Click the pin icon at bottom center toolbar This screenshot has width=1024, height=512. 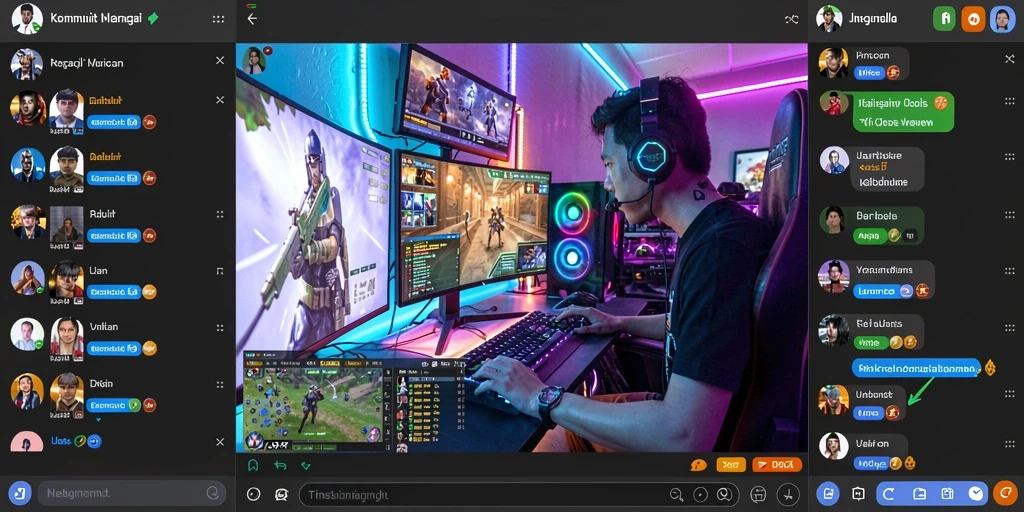[x=788, y=494]
